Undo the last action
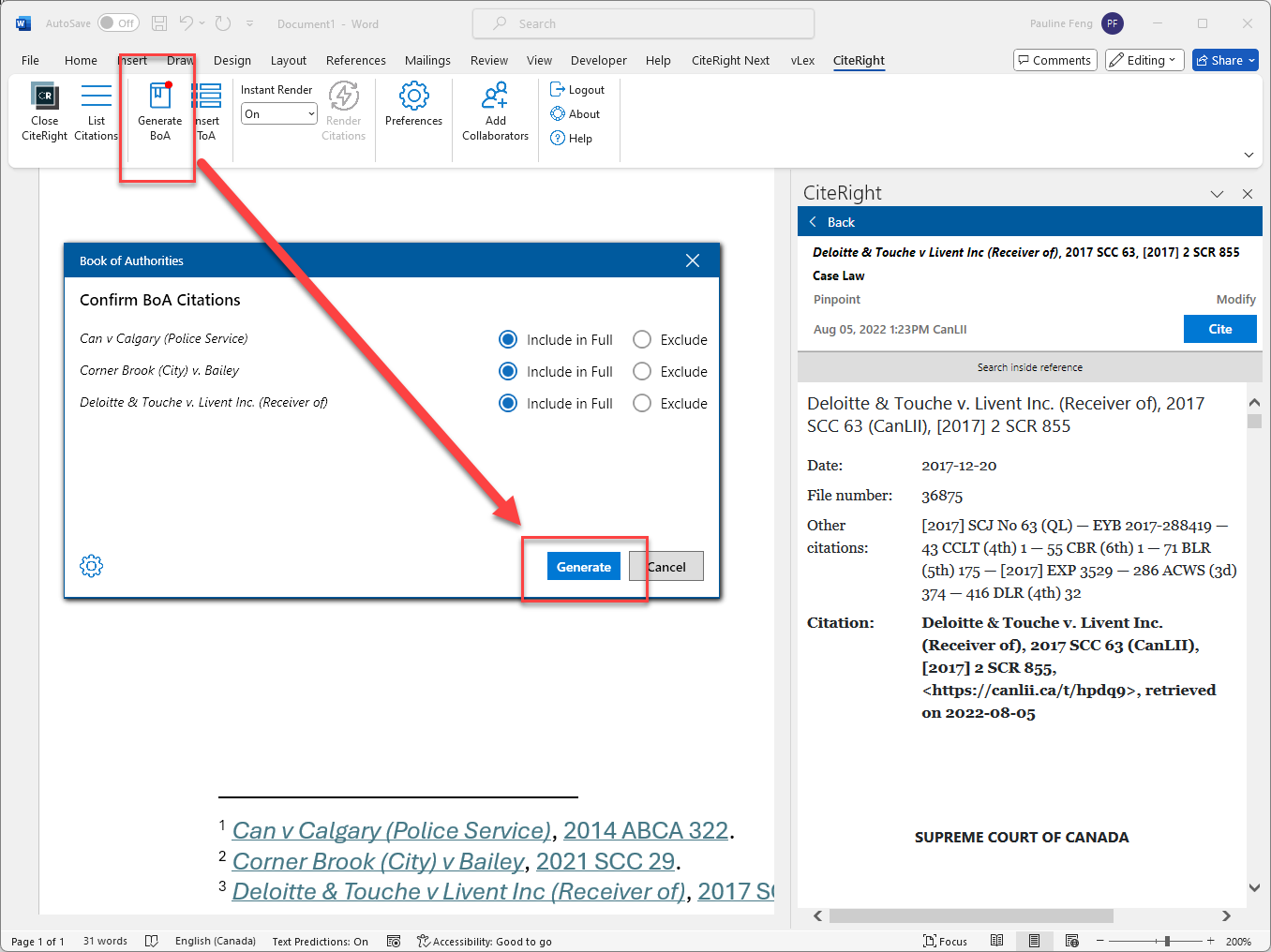The width and height of the screenshot is (1271, 952). coord(187,23)
